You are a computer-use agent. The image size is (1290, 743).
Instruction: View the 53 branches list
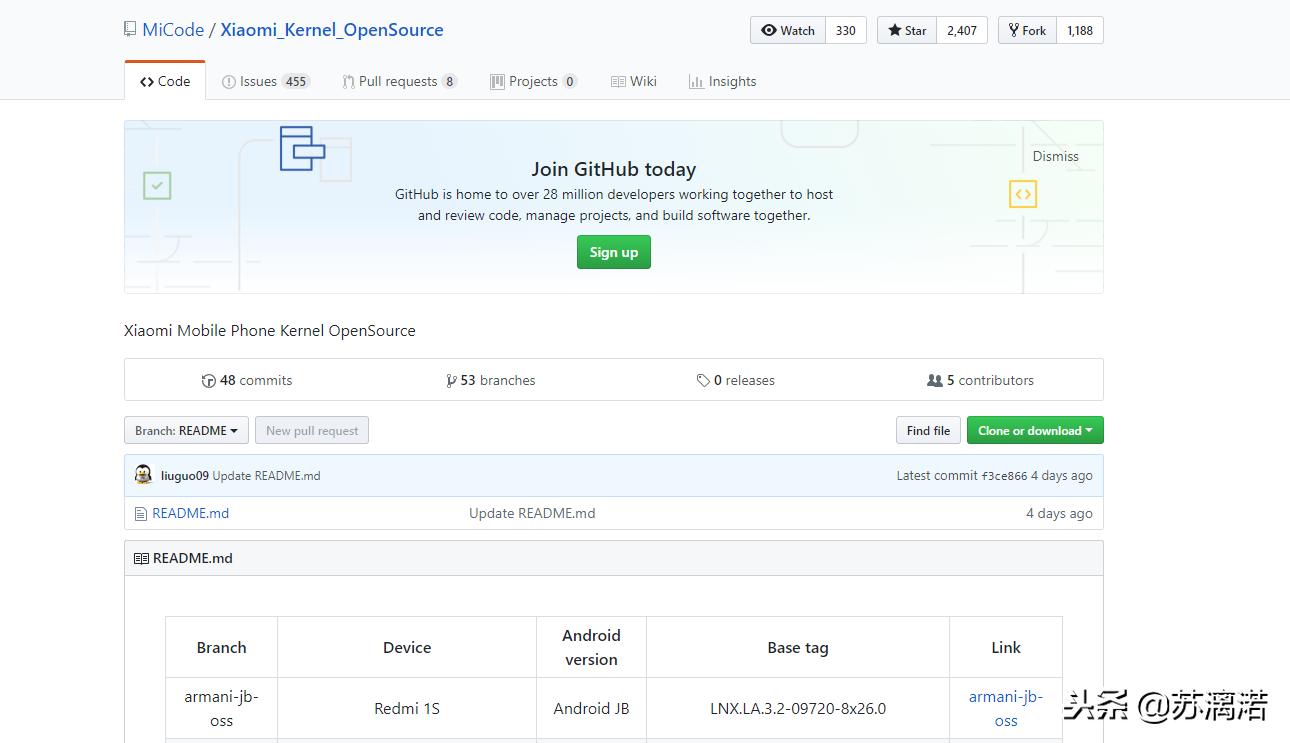coord(491,380)
